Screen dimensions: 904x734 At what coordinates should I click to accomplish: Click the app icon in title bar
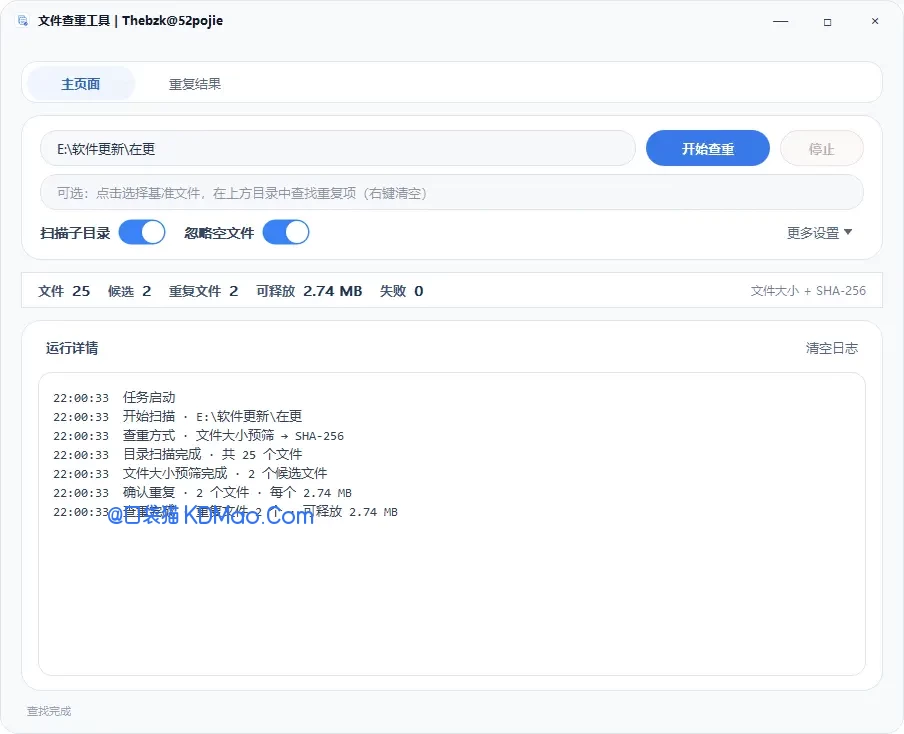pos(22,21)
